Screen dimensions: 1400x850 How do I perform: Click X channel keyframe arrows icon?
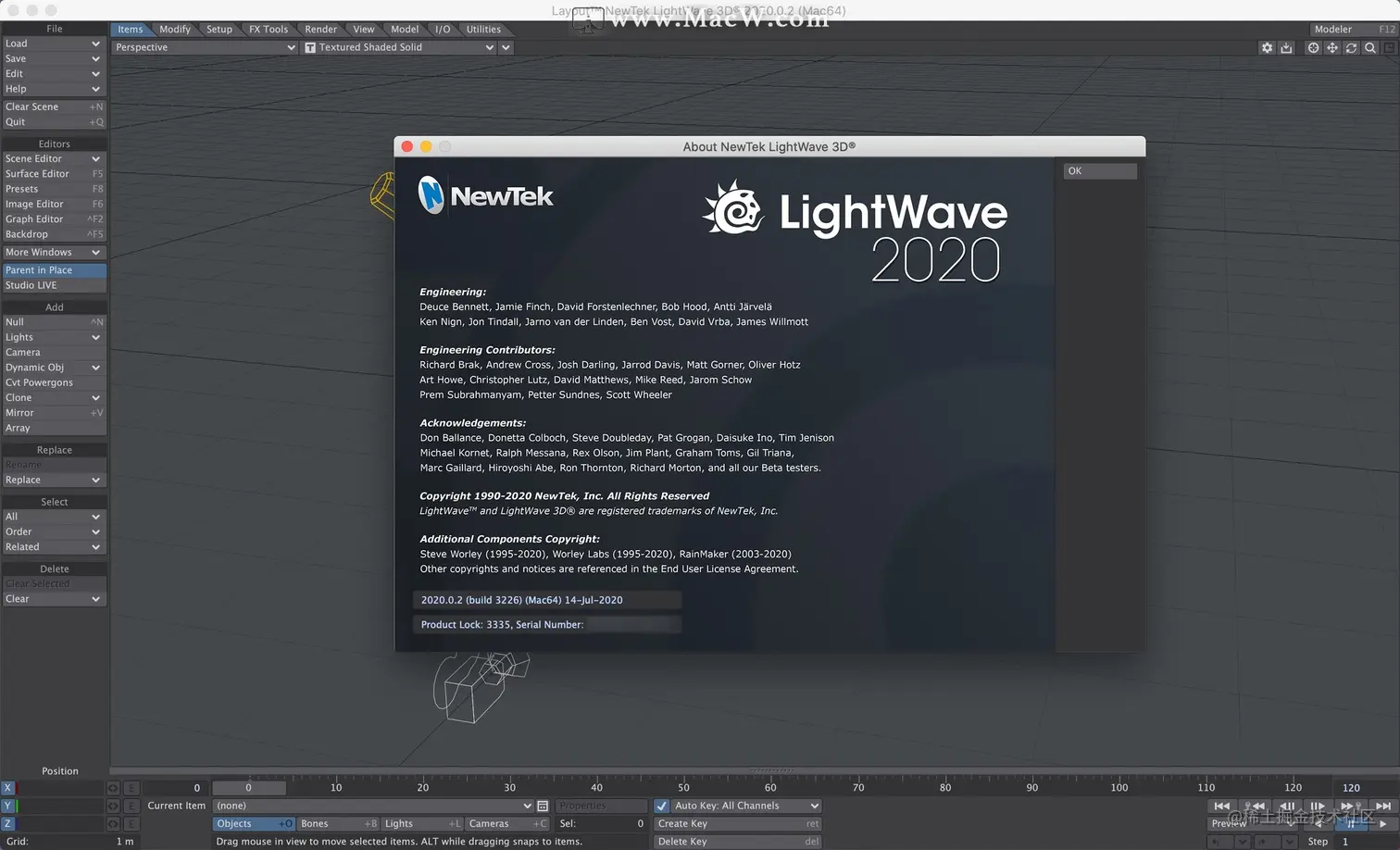pos(113,788)
